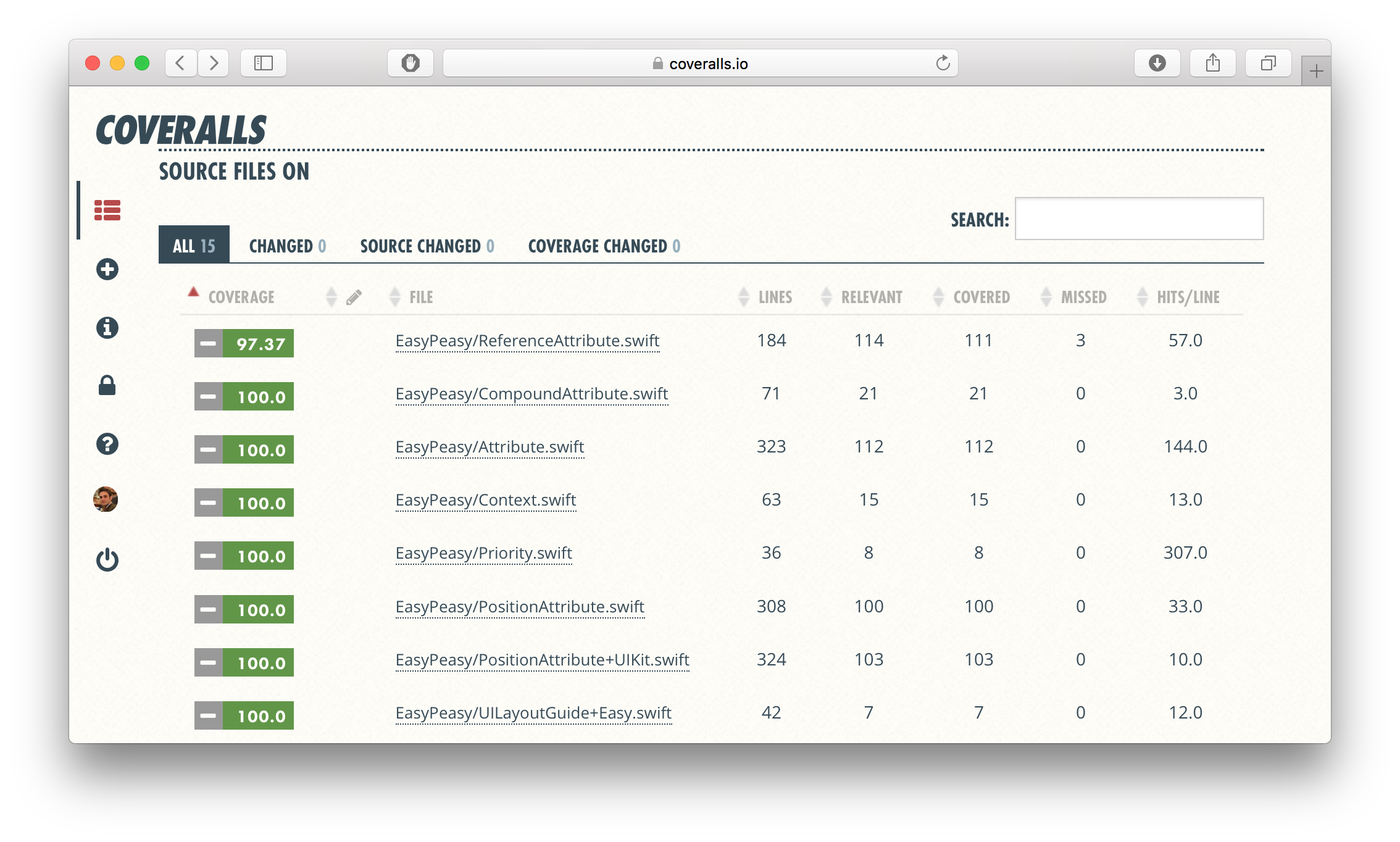1400x842 pixels.
Task: Open the question mark help icon
Action: [107, 444]
